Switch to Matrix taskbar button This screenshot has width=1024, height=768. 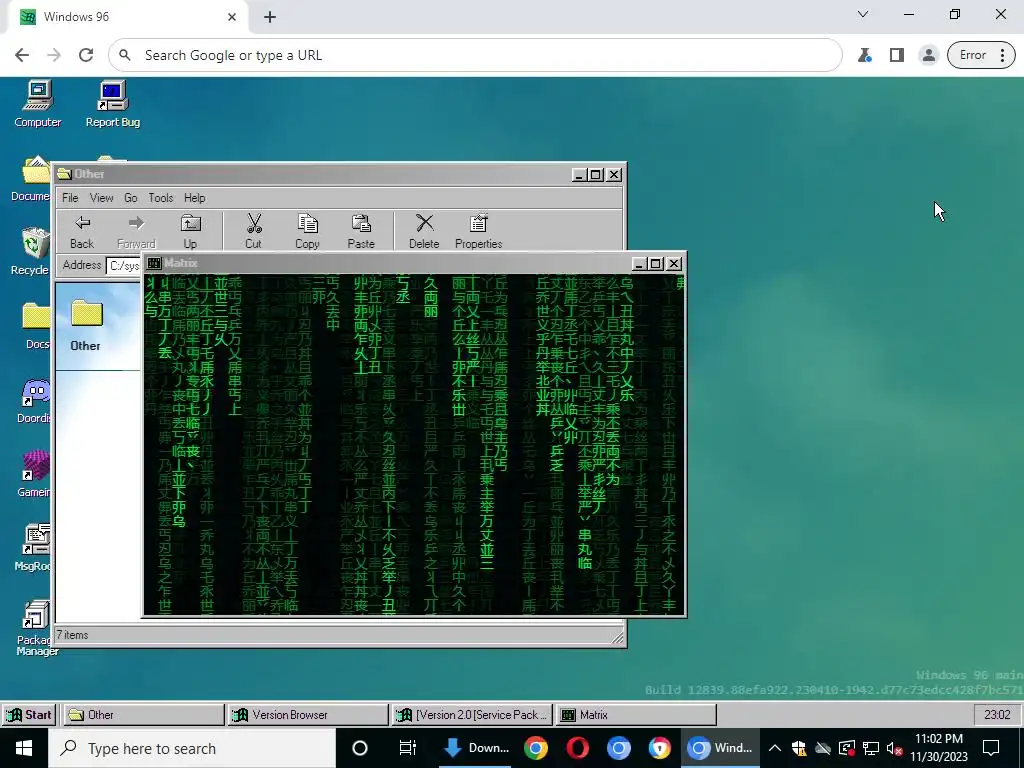[636, 714]
